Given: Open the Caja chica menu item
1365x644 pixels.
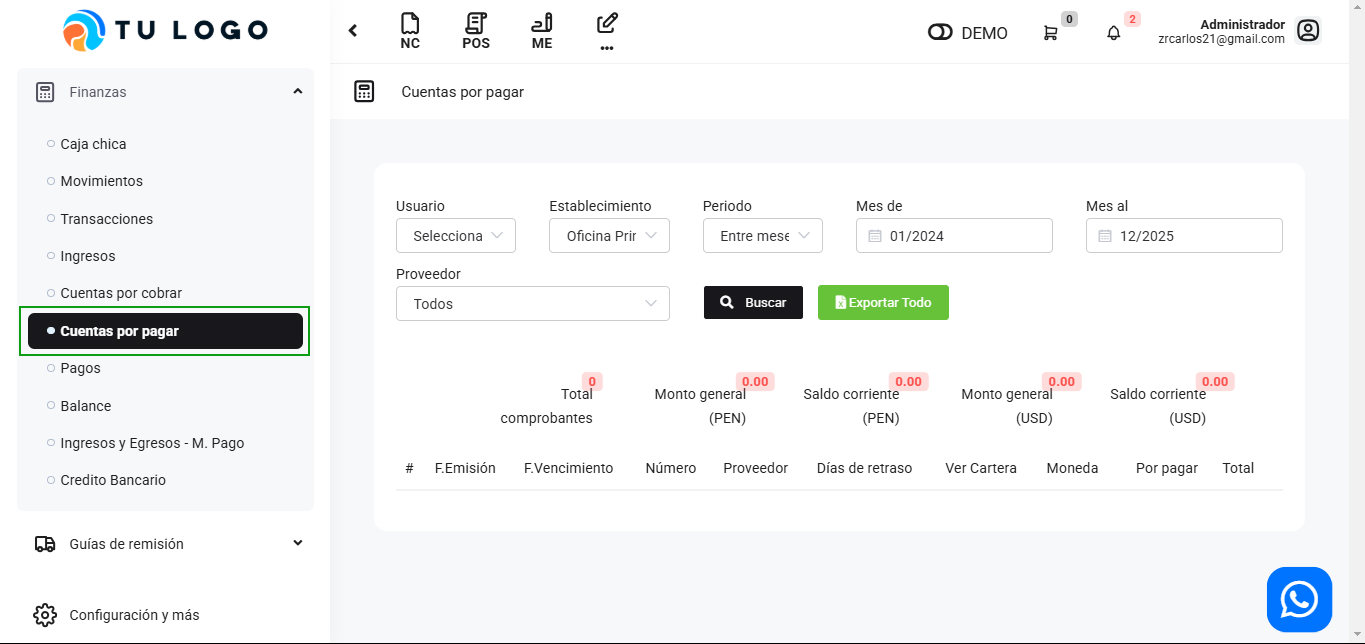Looking at the screenshot, I should coord(93,144).
